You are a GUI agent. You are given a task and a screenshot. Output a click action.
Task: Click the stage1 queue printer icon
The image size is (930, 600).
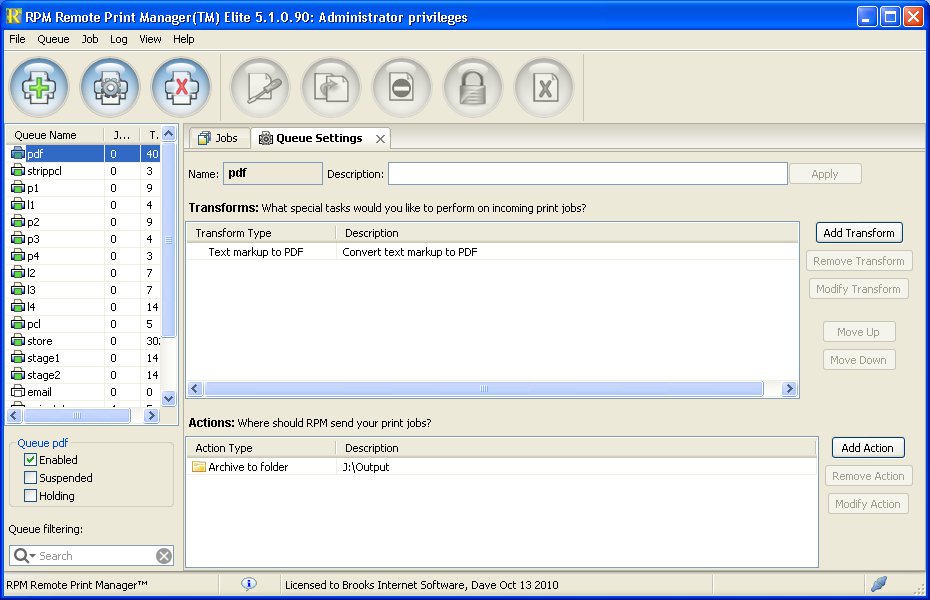tap(18, 358)
